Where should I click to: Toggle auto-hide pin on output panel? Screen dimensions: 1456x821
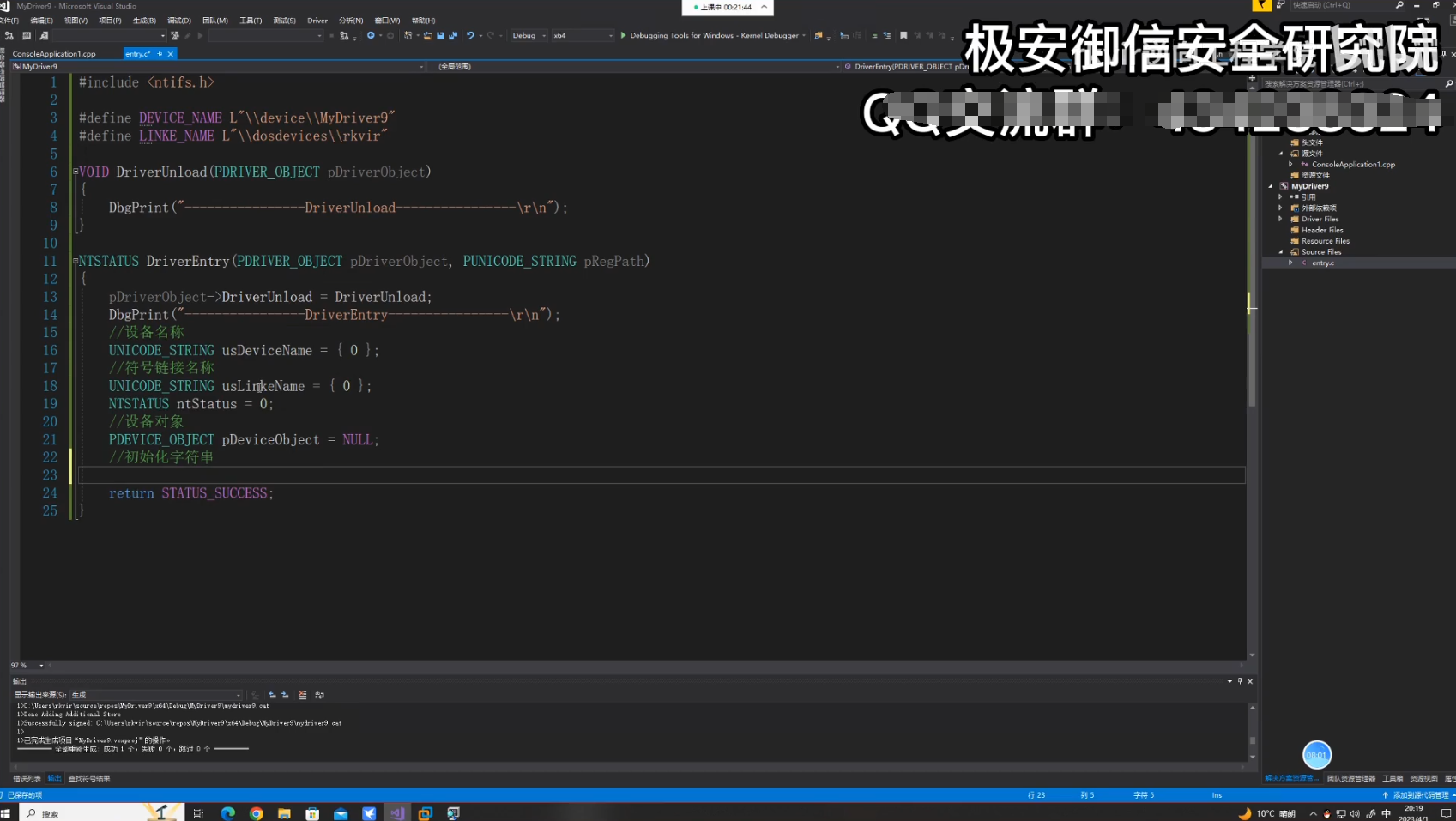coord(1240,681)
